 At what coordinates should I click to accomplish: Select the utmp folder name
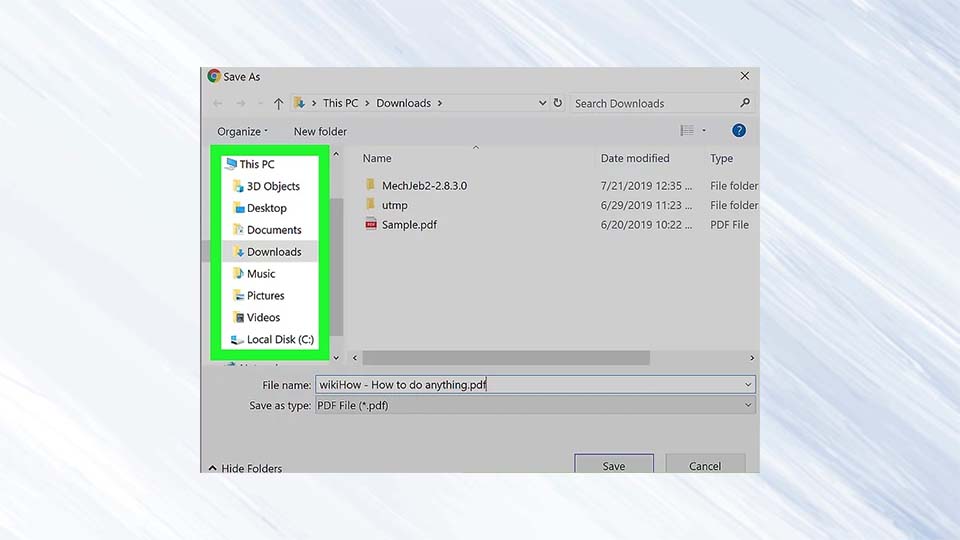tap(395, 205)
